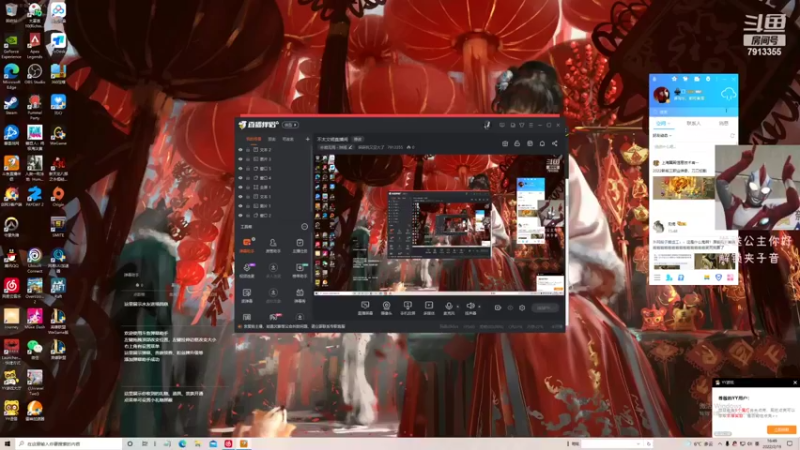This screenshot has height=450, width=800.
Task: Open the second tool in toolbox top row
Action: pos(273,245)
